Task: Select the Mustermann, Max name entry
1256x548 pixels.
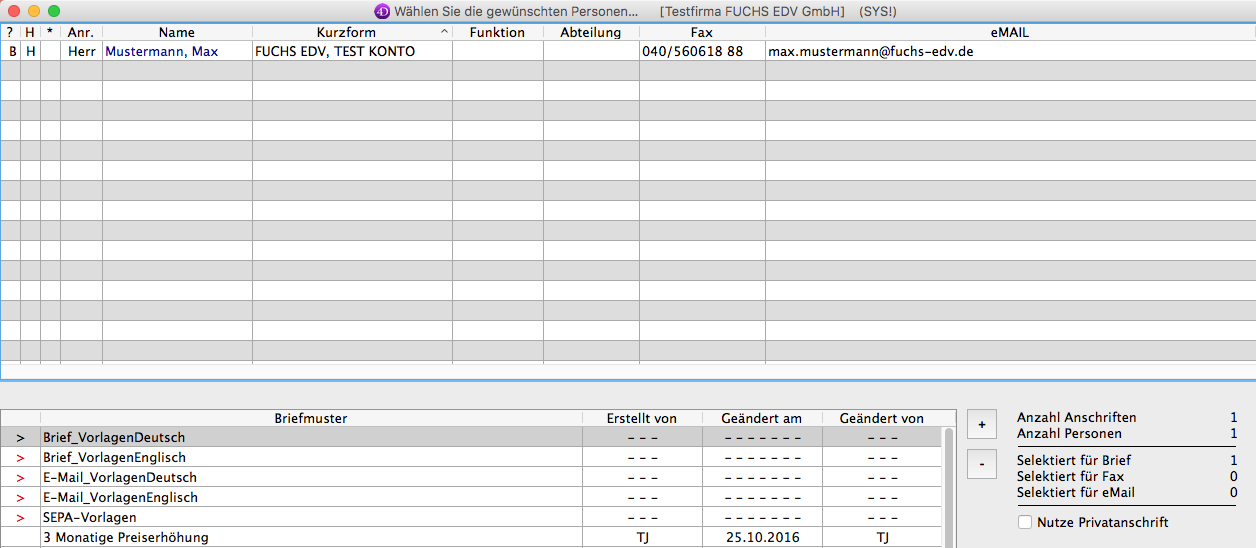Action: coord(161,51)
